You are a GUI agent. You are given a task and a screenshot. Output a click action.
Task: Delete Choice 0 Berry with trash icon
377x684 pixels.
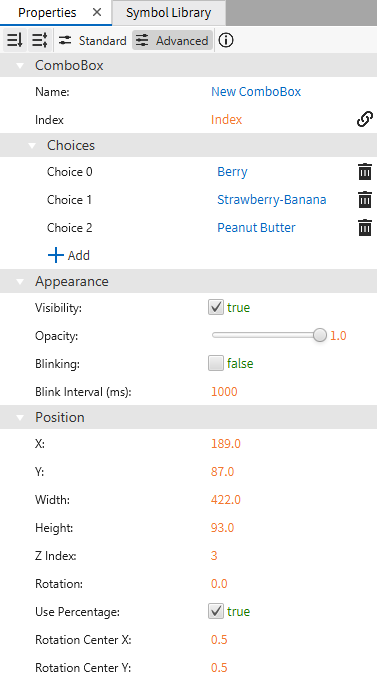click(365, 172)
